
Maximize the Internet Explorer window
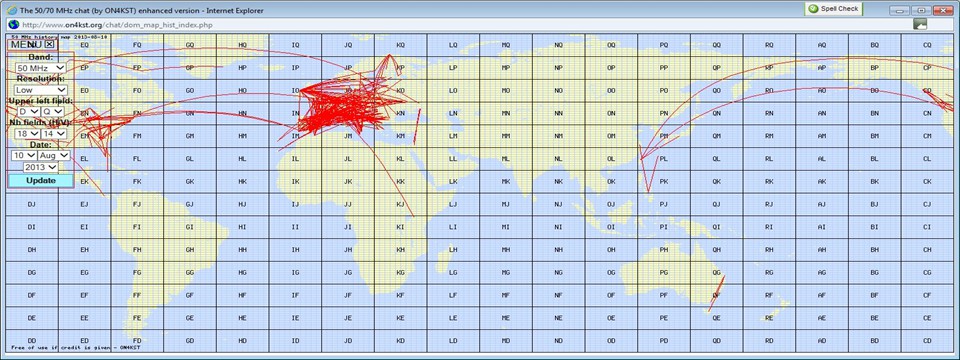(921, 10)
